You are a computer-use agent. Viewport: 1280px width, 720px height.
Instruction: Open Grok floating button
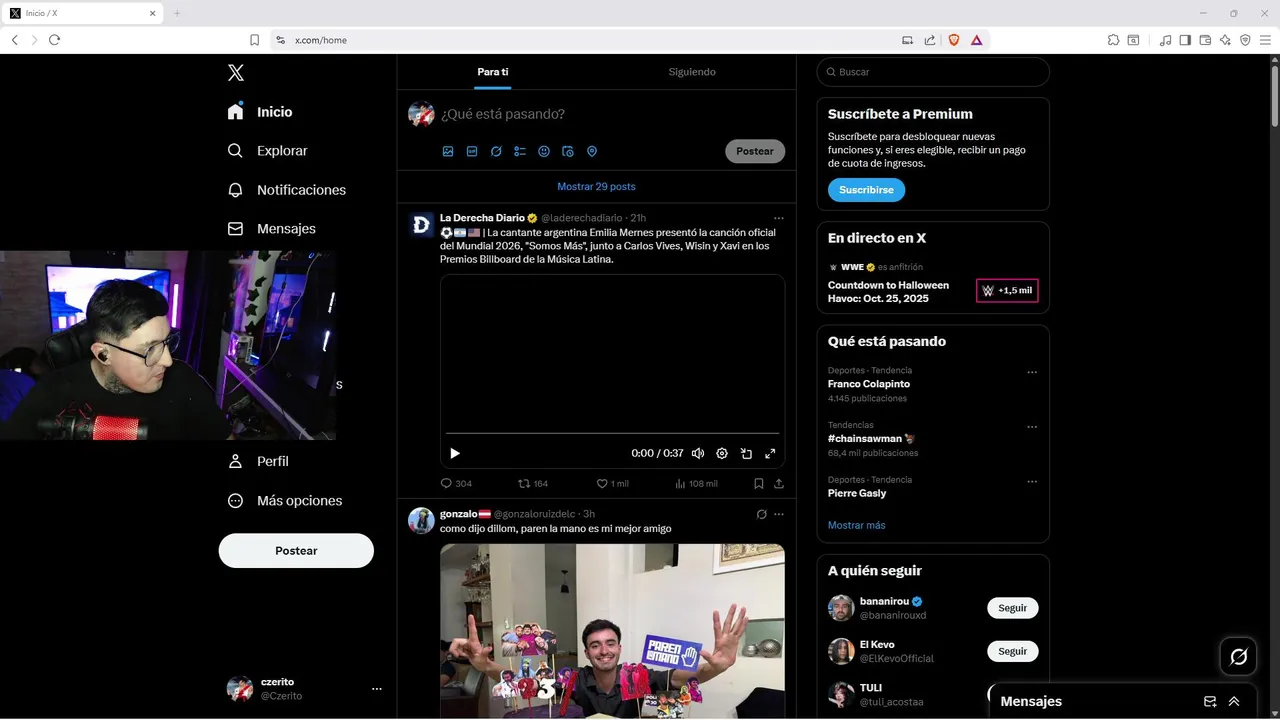click(x=1238, y=657)
